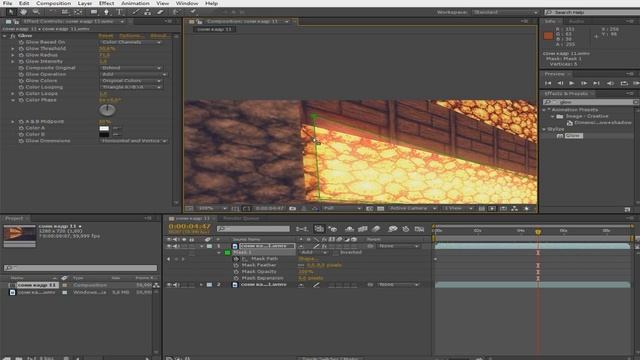640x360 pixels.
Task: Open Glow Based On dropdown
Action: pyautogui.click(x=131, y=42)
